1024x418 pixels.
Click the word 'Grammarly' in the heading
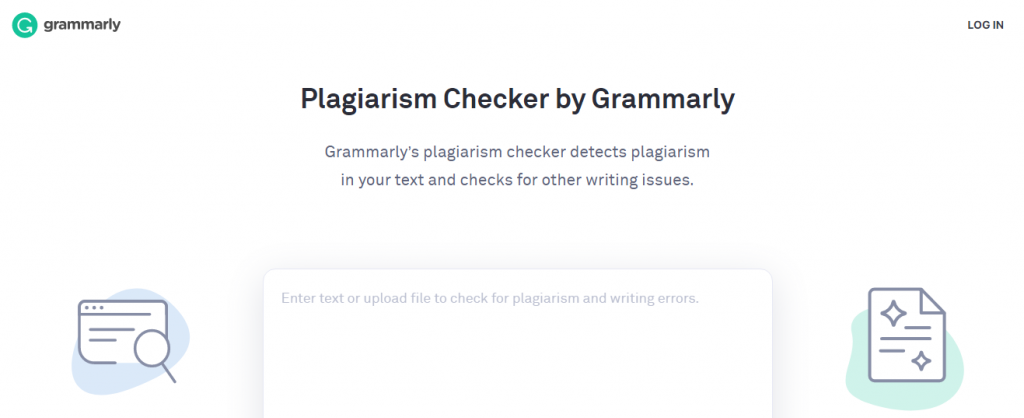(x=663, y=99)
